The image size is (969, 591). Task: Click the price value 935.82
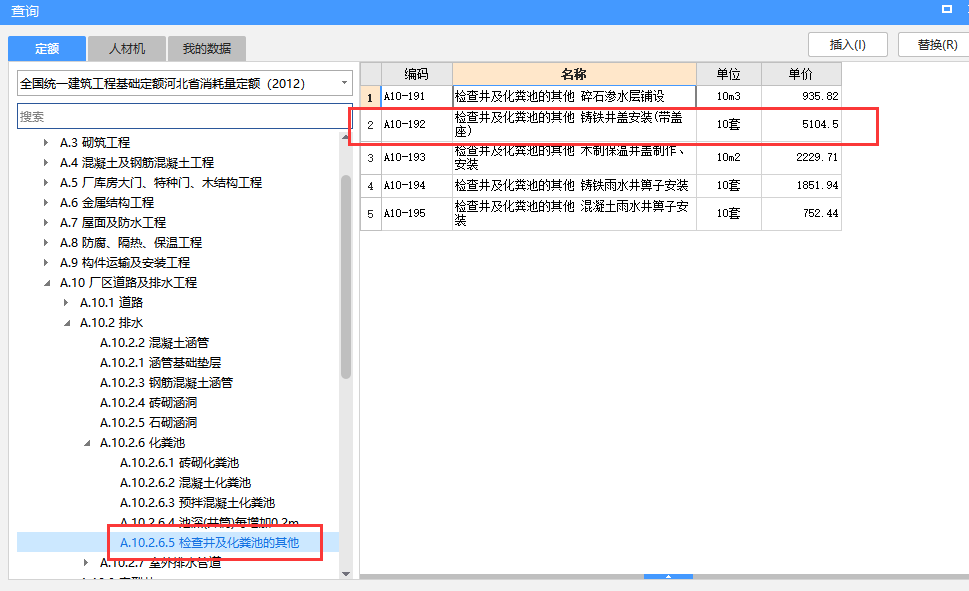(820, 96)
